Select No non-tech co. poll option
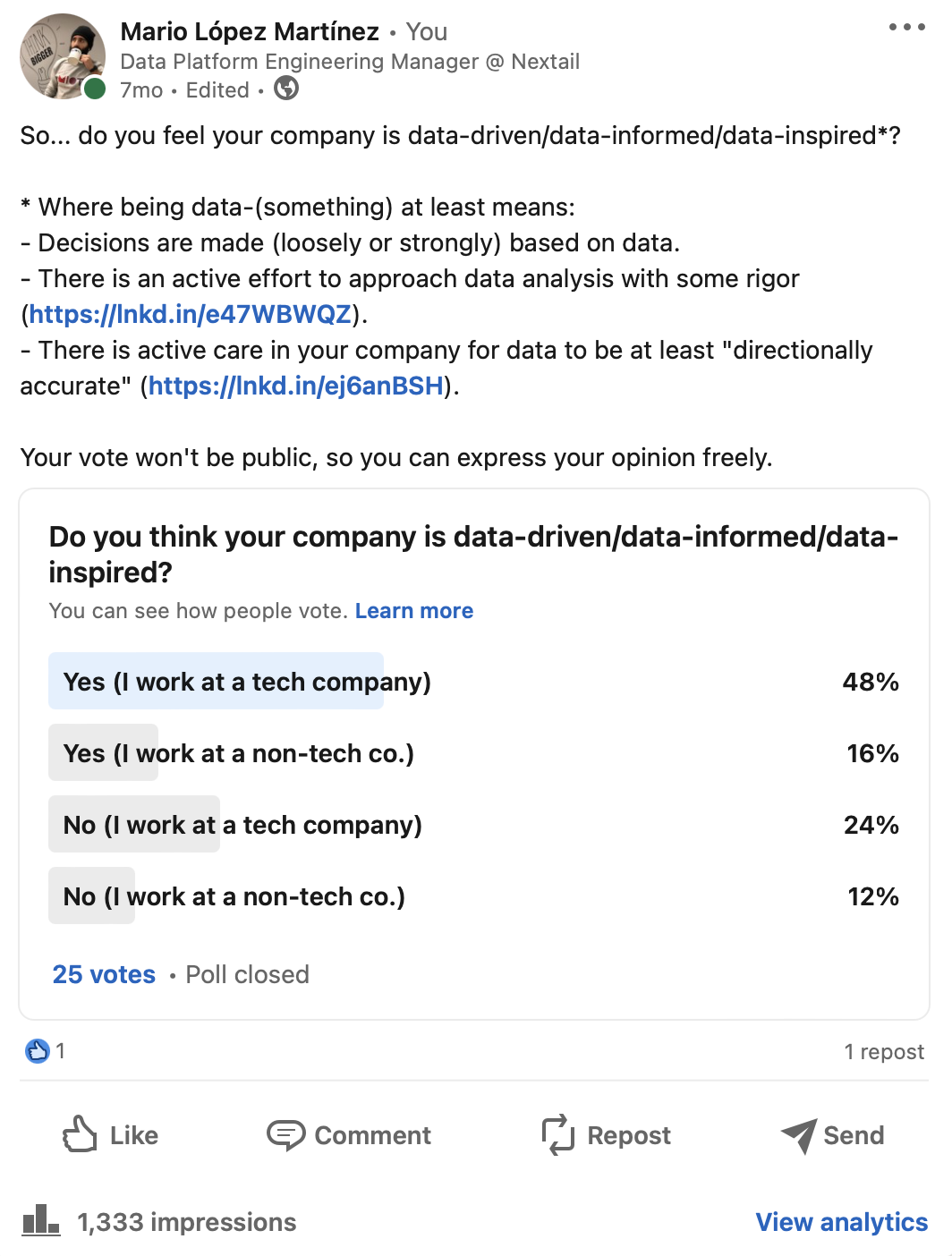The height and width of the screenshot is (1256, 952). point(474,895)
